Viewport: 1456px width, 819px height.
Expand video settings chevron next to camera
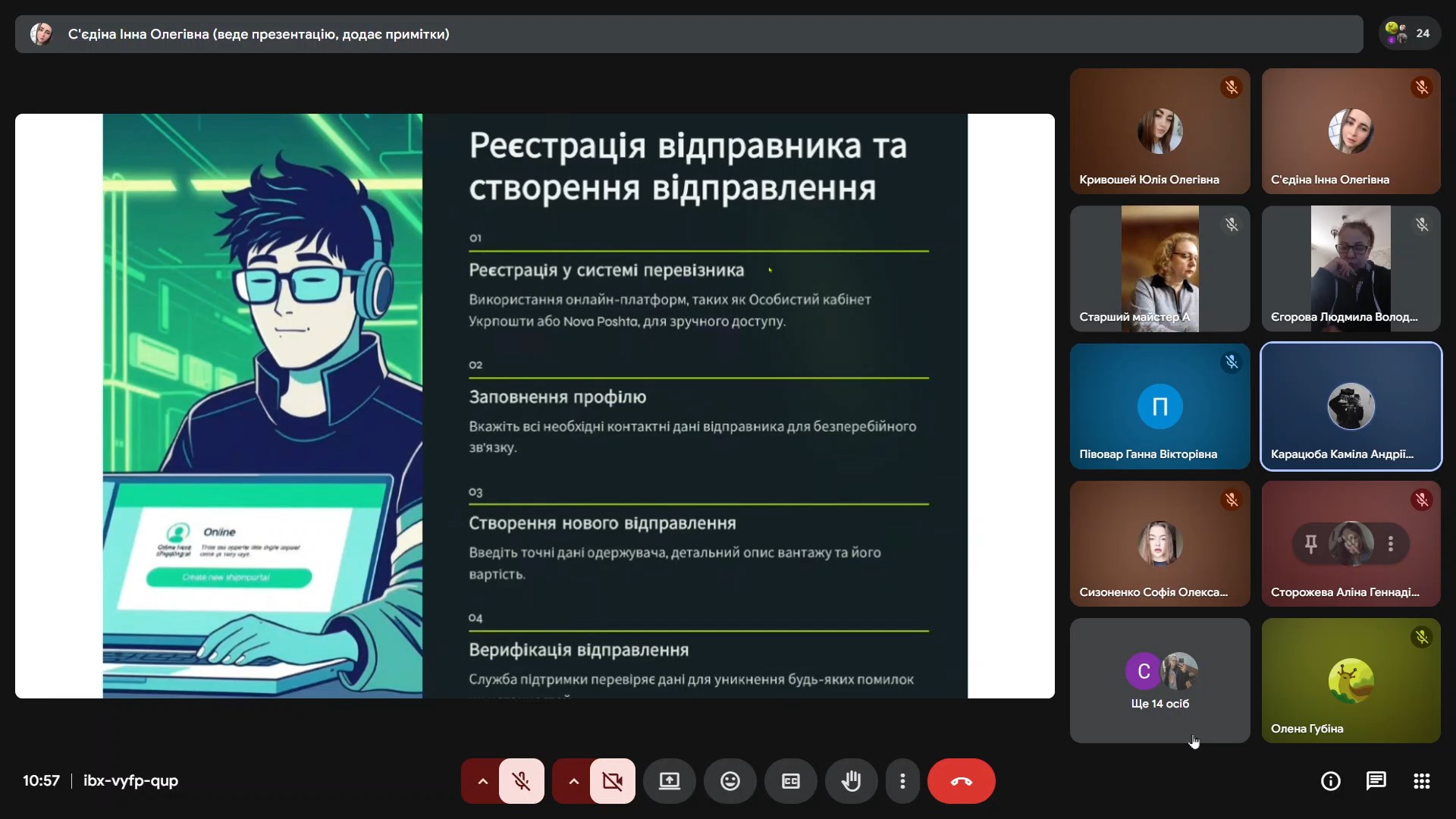point(573,781)
